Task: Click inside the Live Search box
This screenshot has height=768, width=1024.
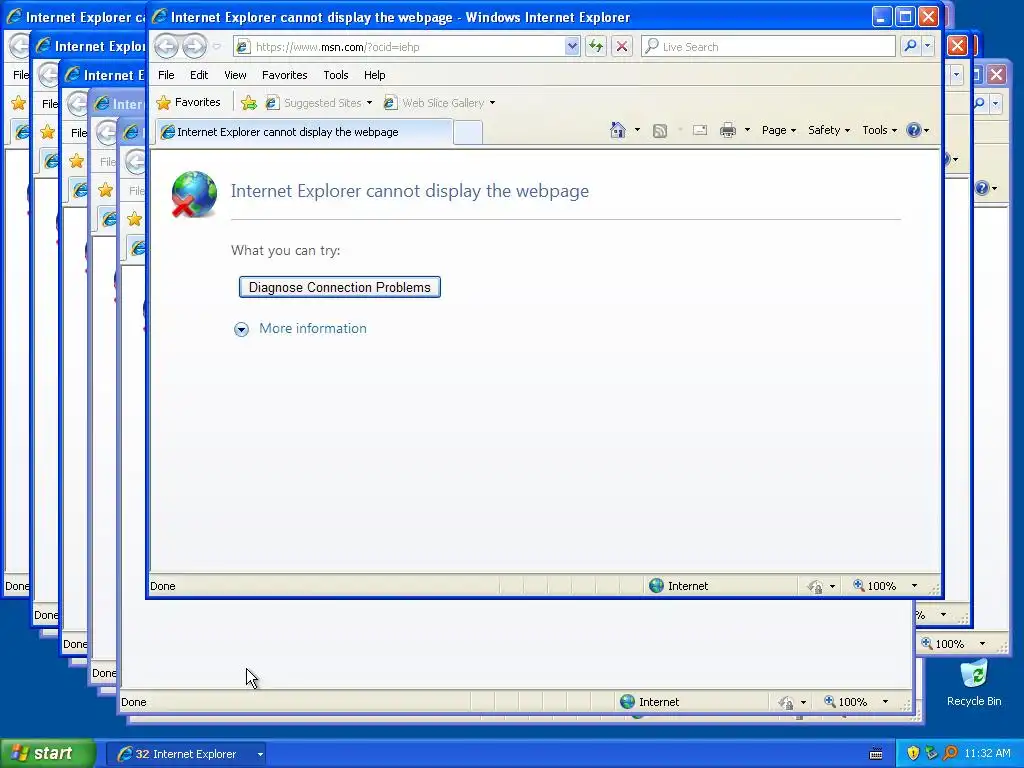Action: (768, 46)
